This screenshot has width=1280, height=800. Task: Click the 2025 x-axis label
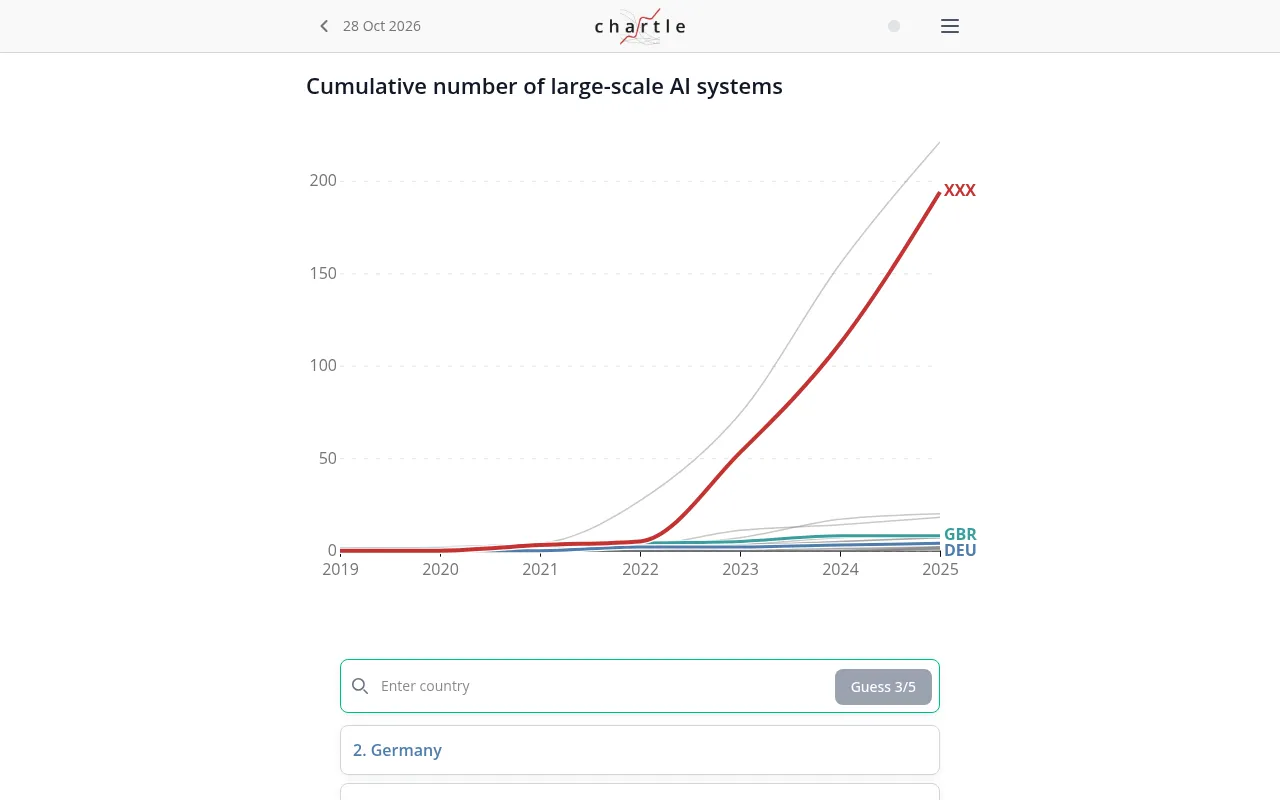(x=940, y=569)
